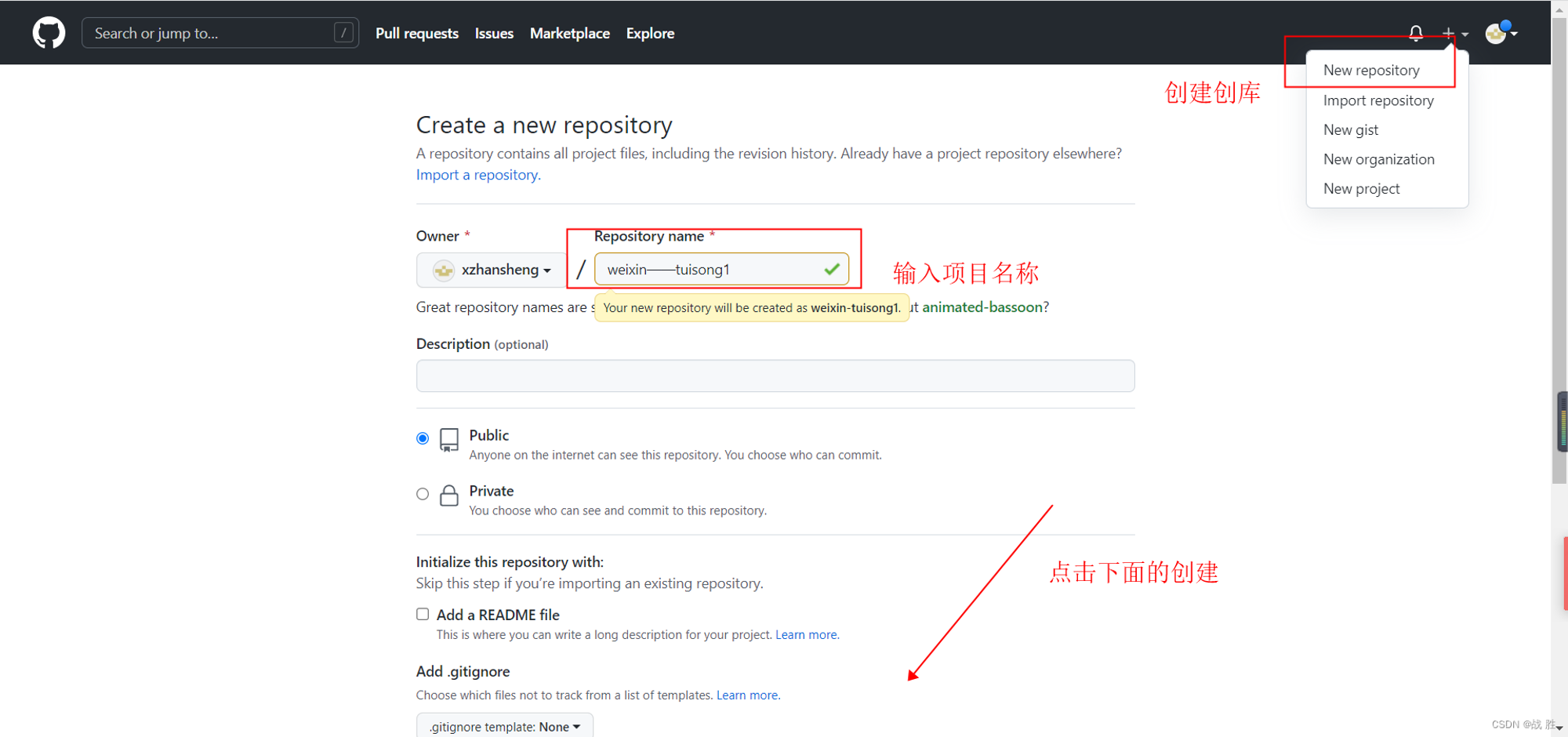Click the Public repository book icon

[x=449, y=440]
